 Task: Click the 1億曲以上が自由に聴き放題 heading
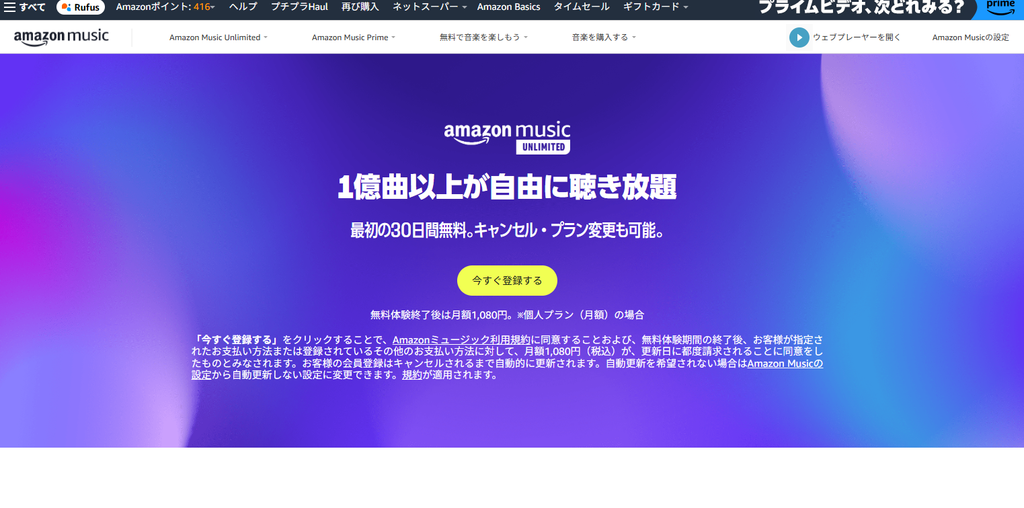[507, 188]
